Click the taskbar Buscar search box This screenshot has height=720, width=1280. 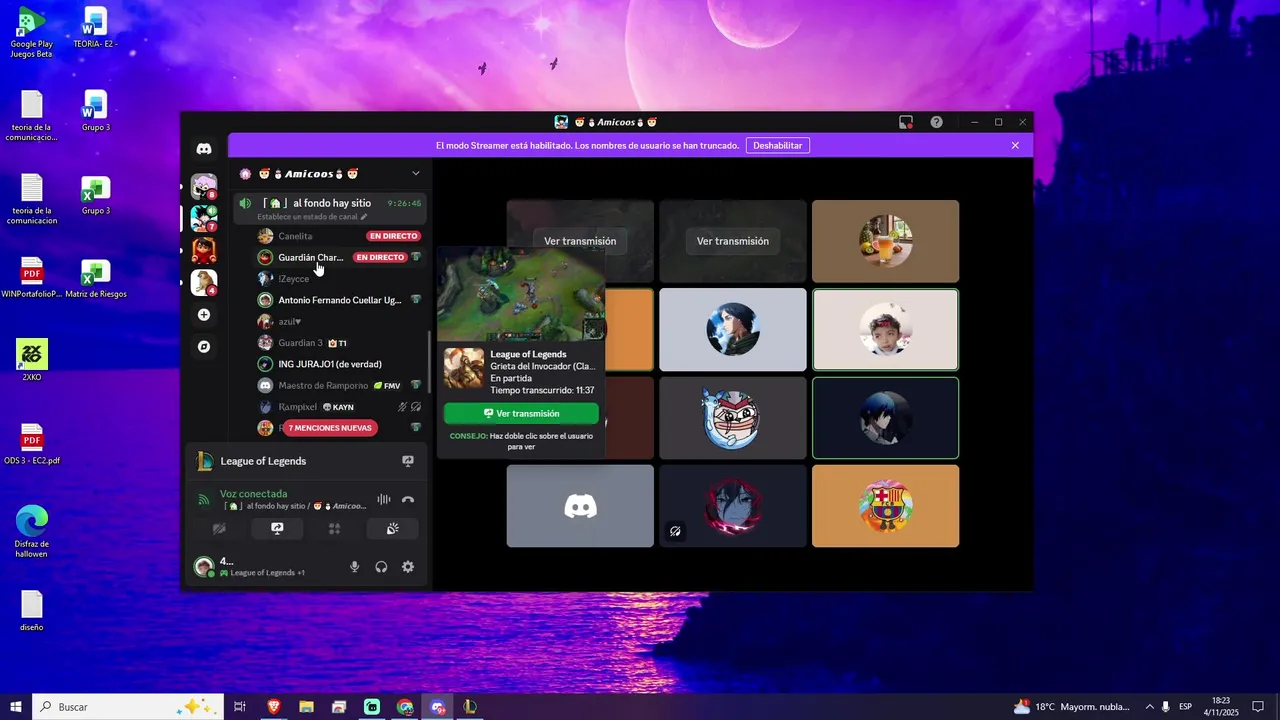pyautogui.click(x=128, y=707)
